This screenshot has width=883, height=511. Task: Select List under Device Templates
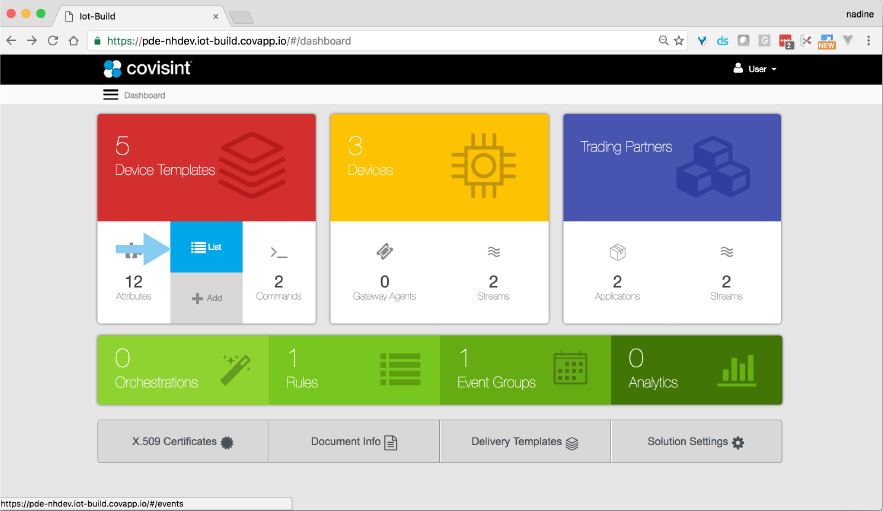206,247
